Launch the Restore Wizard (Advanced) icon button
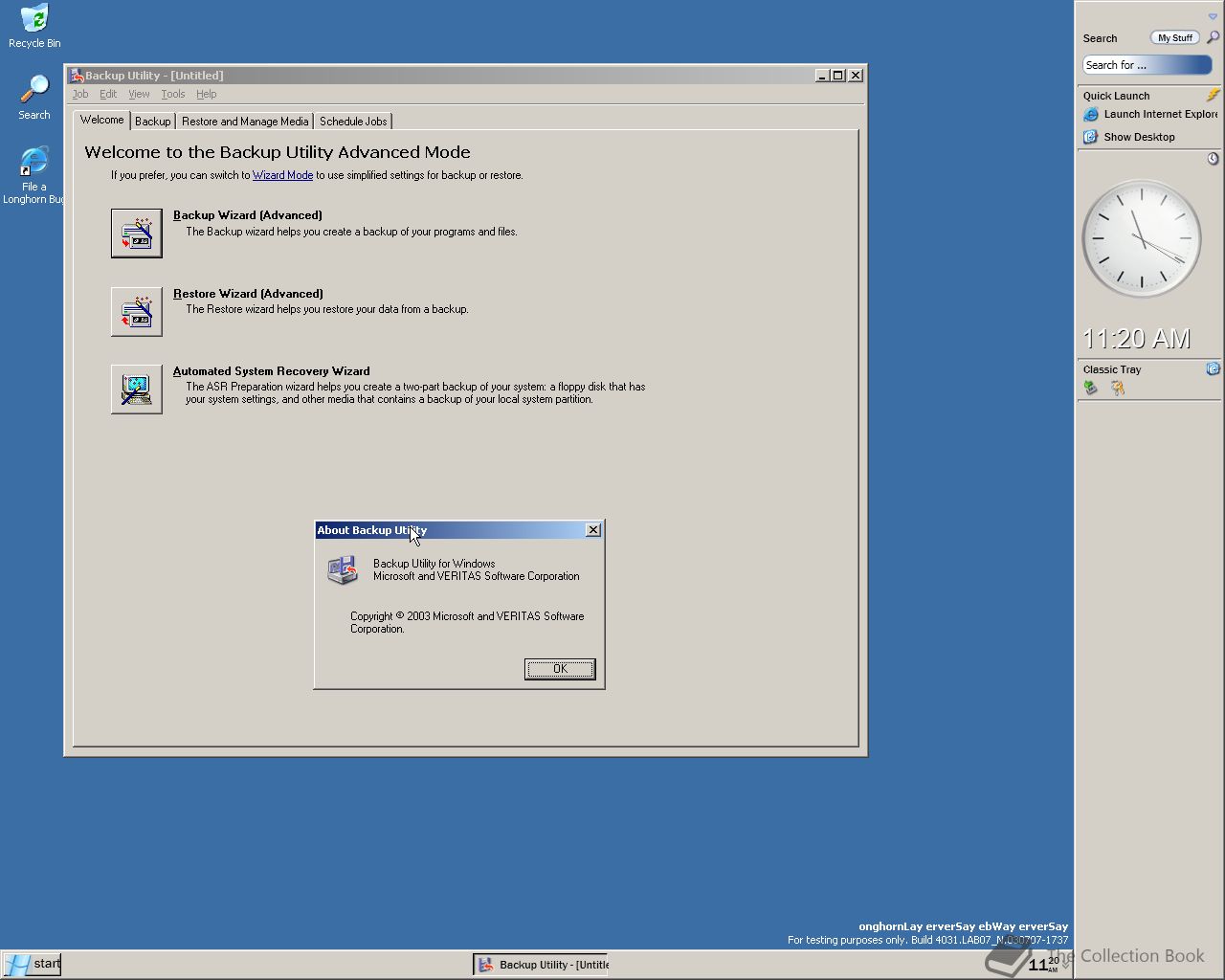The width and height of the screenshot is (1225, 980). 137,312
